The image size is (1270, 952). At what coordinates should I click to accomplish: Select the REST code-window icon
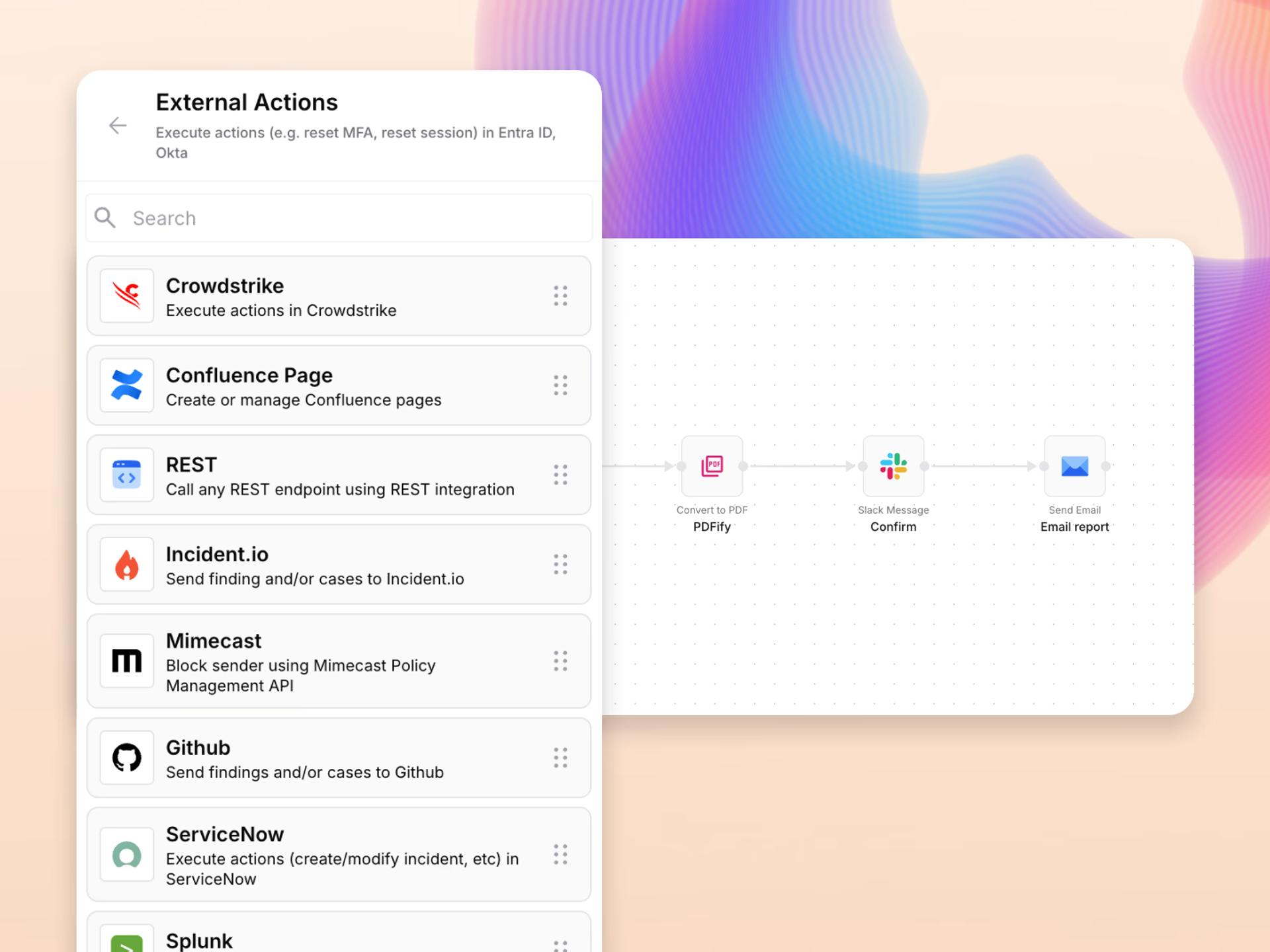coord(127,475)
